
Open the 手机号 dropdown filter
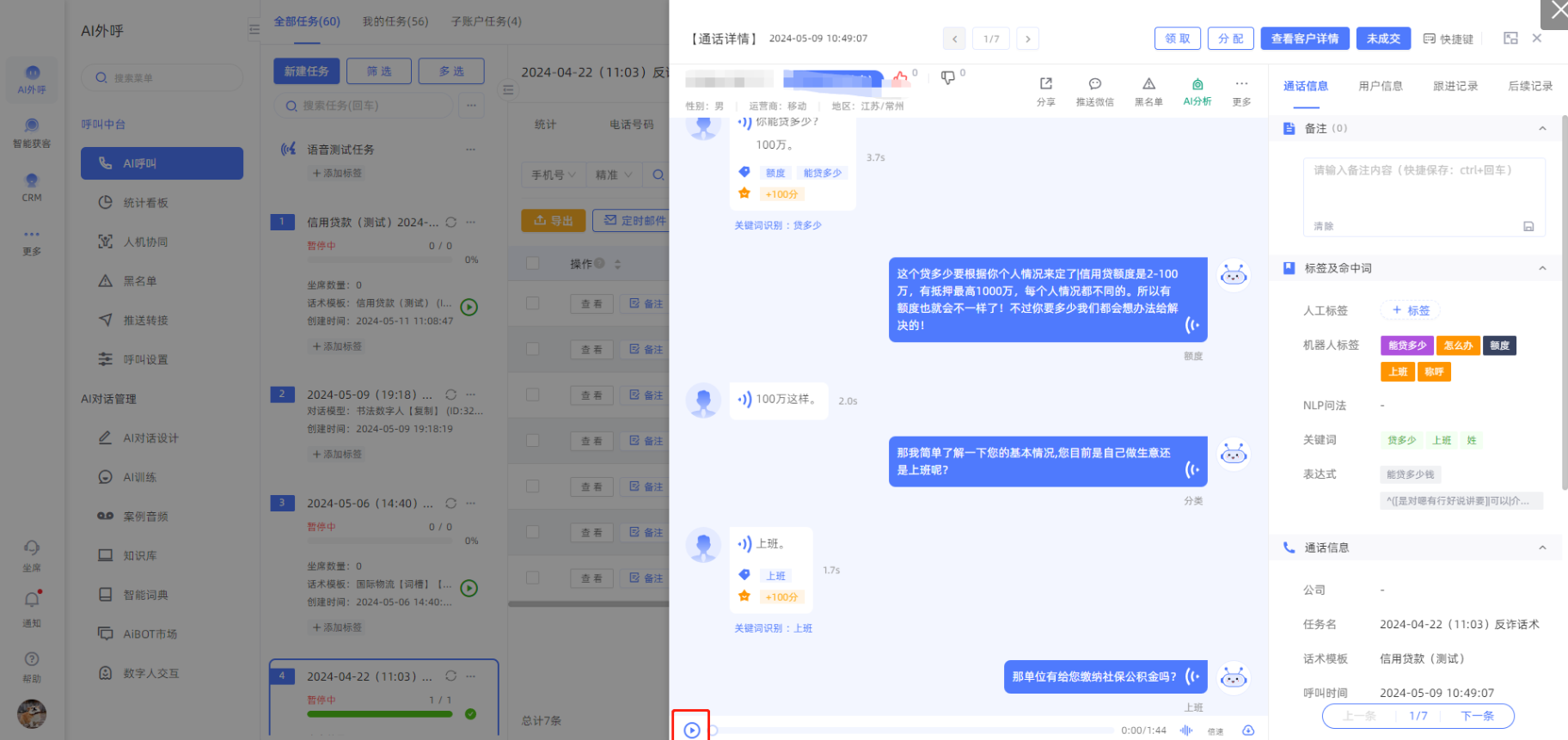coord(553,174)
